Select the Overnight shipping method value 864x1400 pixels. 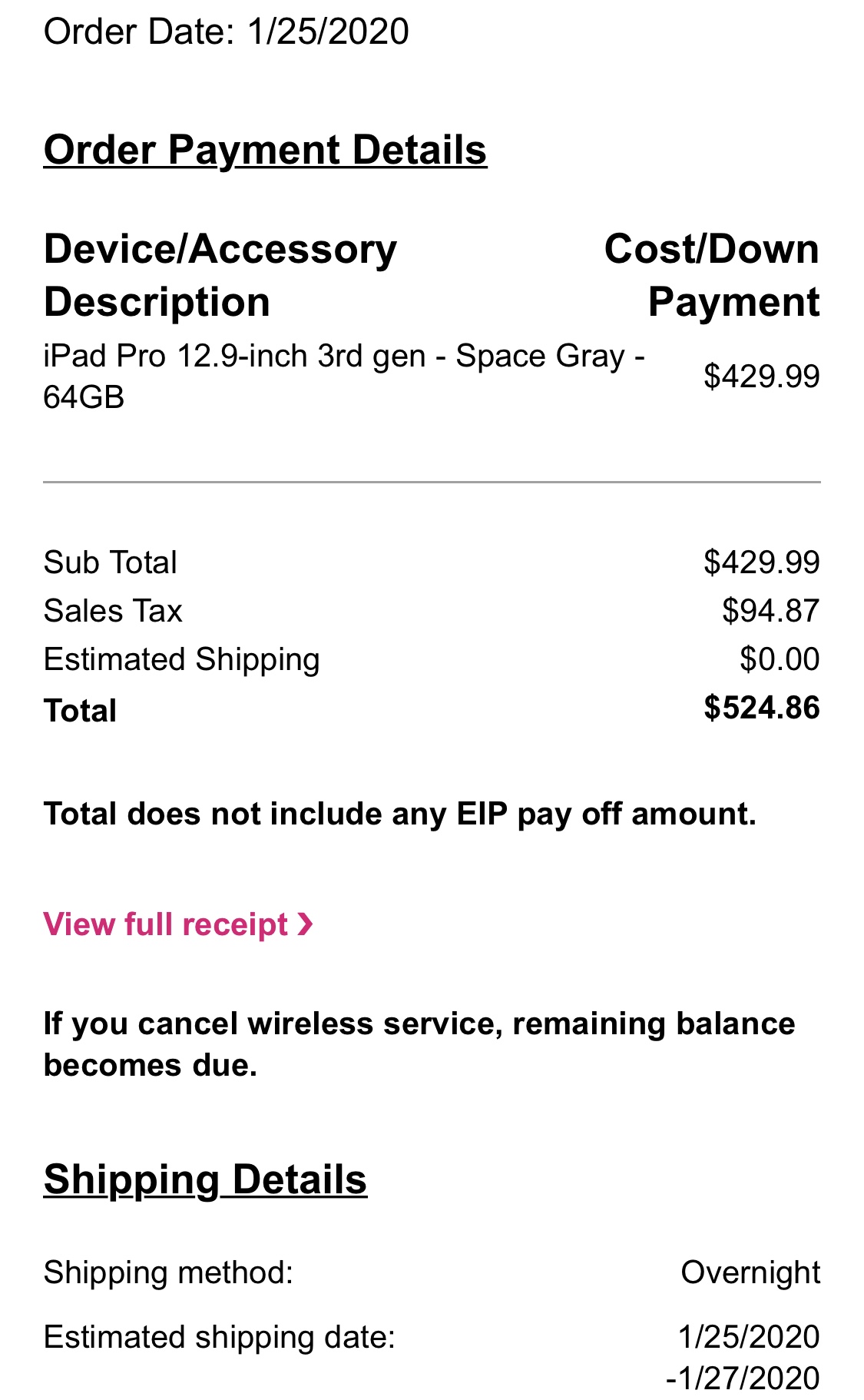[x=750, y=1272]
